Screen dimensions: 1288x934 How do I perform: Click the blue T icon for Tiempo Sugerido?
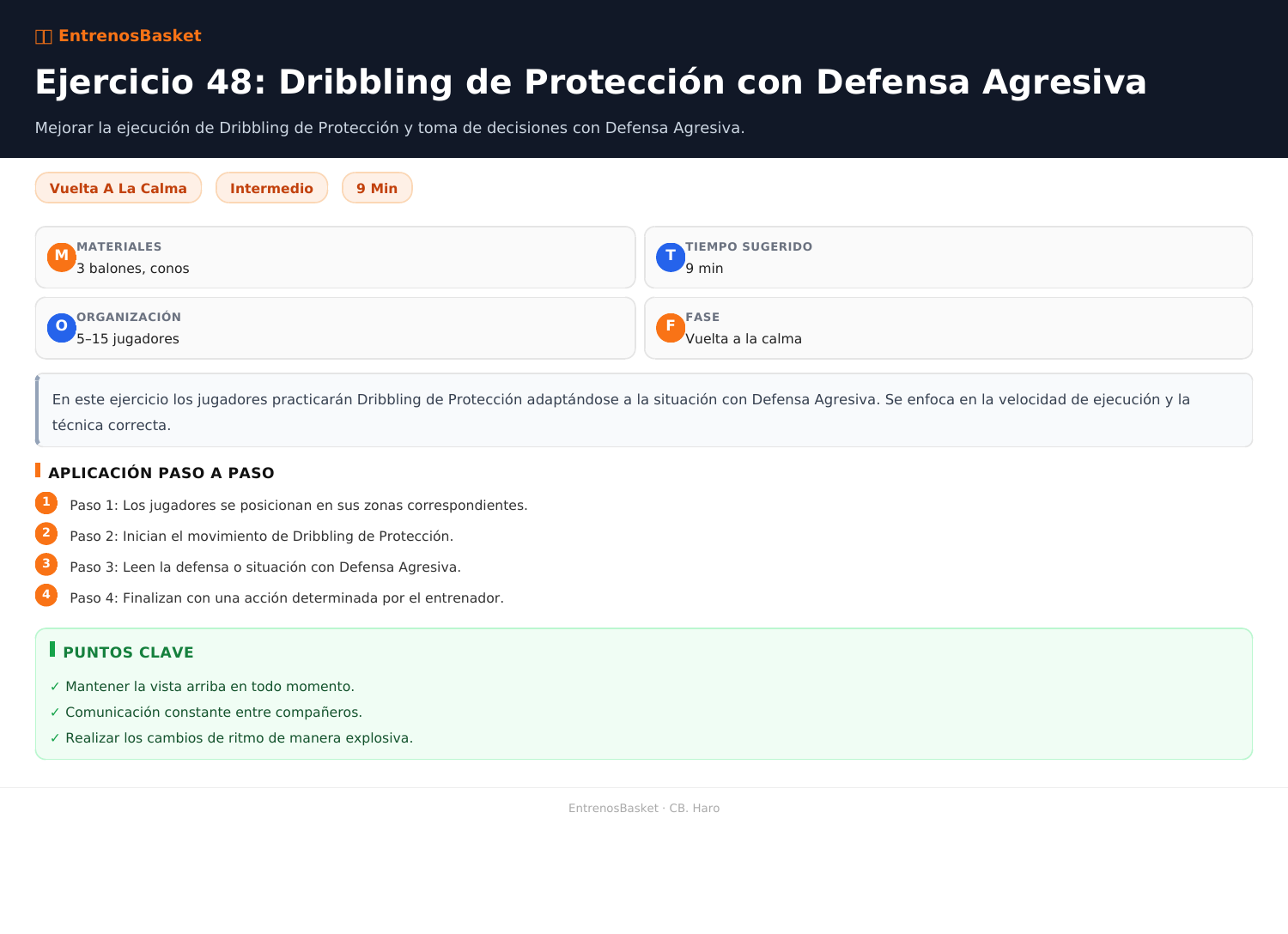(x=671, y=257)
